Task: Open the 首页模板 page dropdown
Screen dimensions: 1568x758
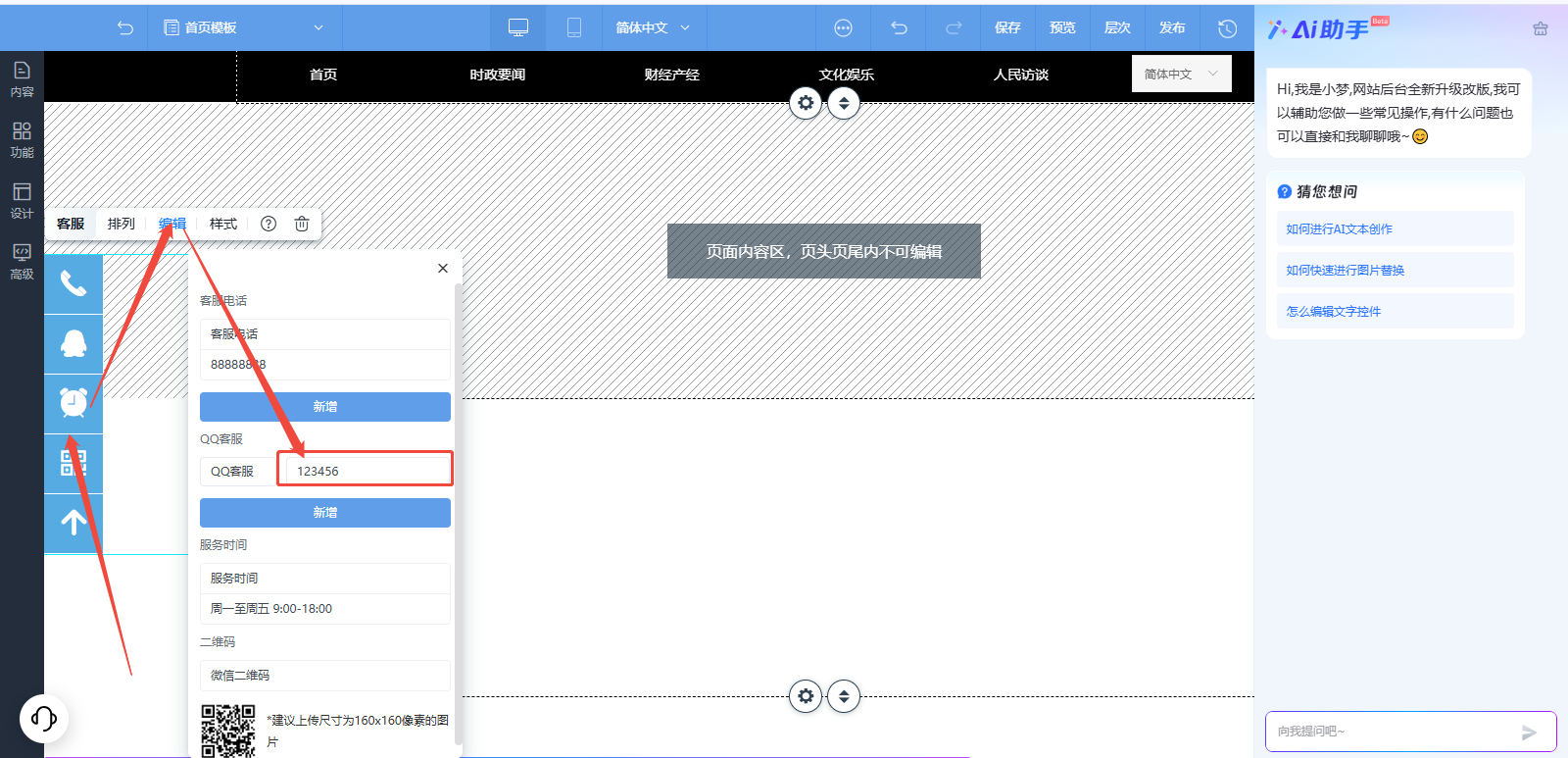Action: click(244, 27)
